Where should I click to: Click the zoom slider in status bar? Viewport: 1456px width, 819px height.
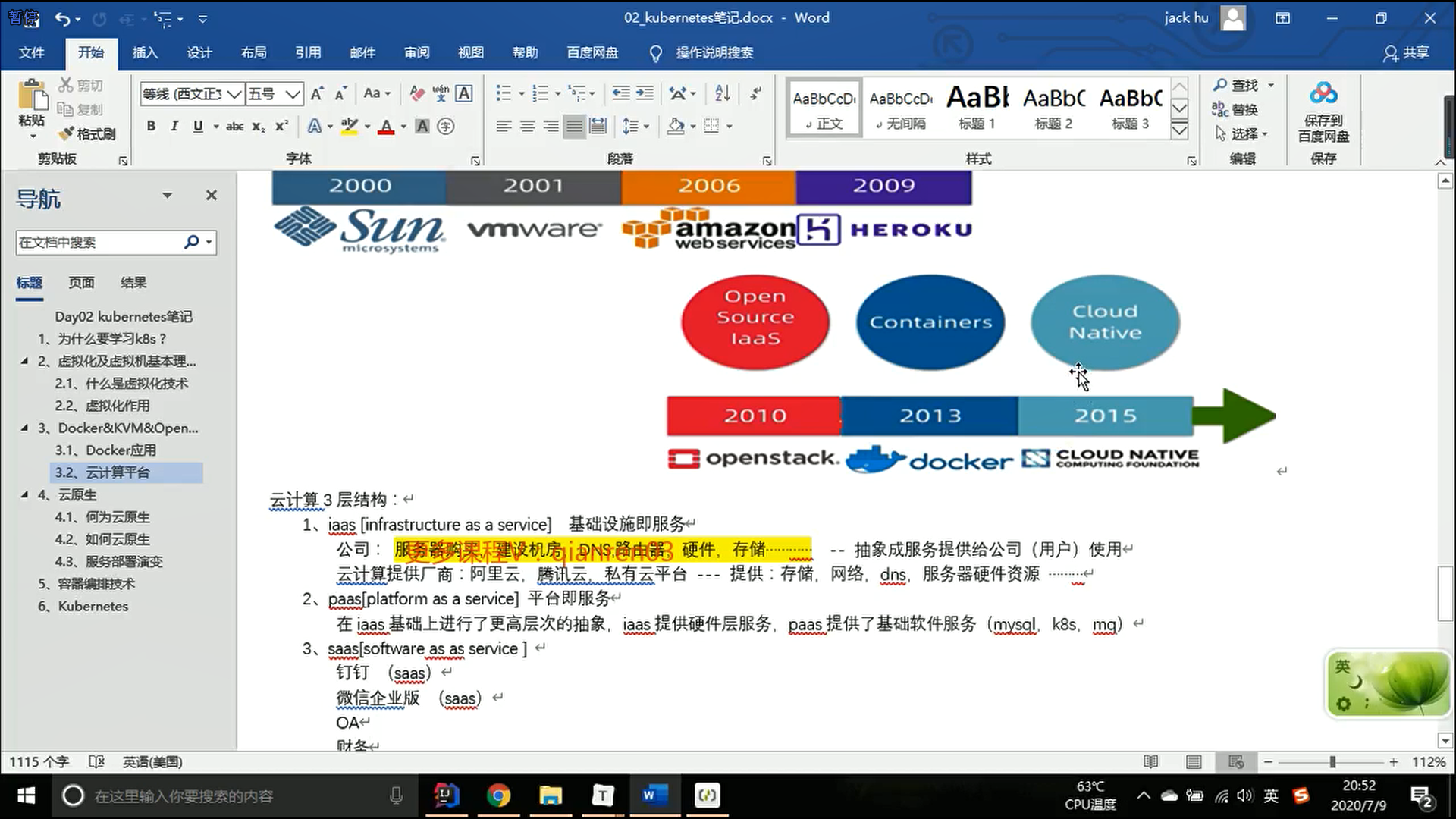click(x=1332, y=761)
